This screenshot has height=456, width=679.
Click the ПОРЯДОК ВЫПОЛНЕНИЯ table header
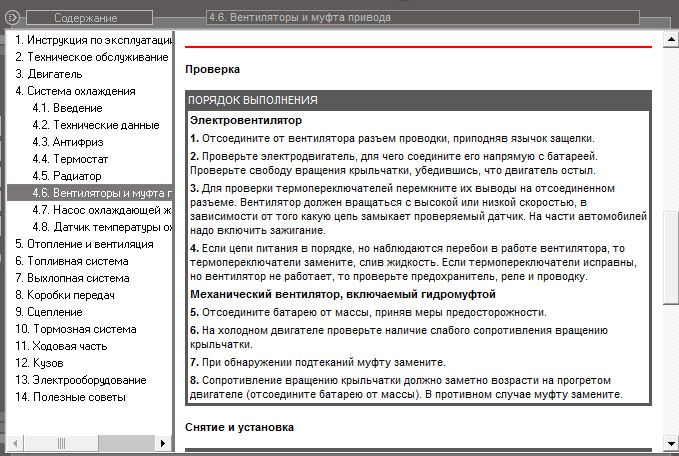coord(418,100)
